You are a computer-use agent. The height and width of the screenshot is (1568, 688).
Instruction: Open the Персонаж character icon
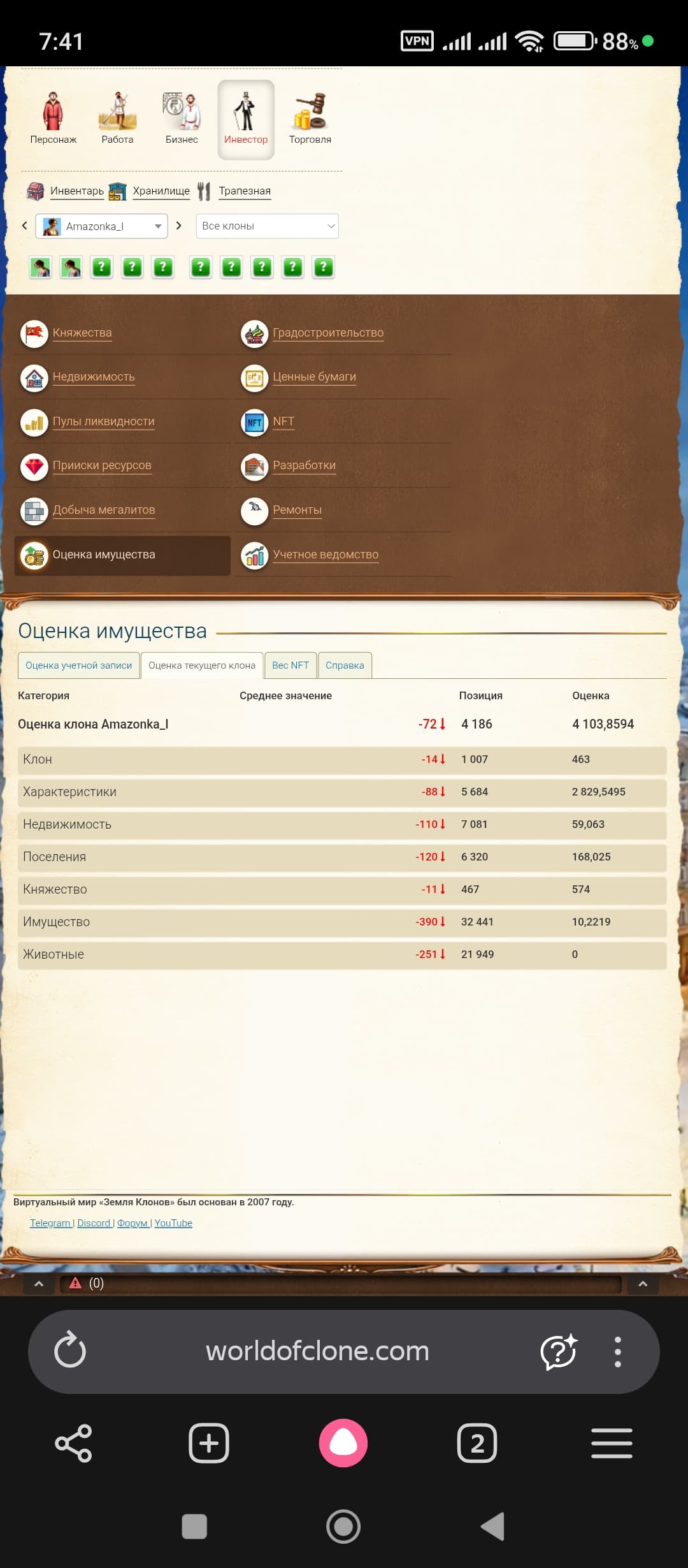pyautogui.click(x=53, y=112)
